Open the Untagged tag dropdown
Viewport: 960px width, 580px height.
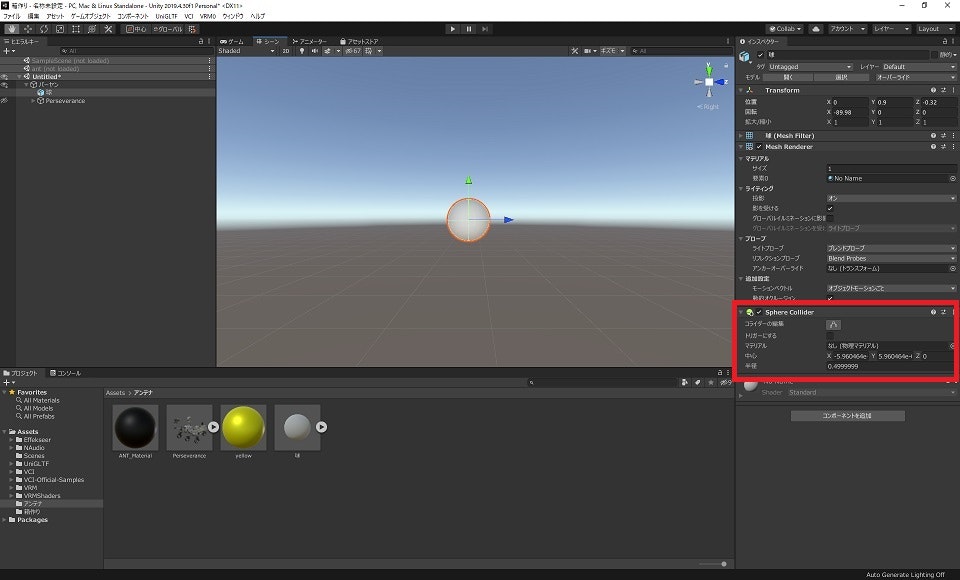(810, 67)
